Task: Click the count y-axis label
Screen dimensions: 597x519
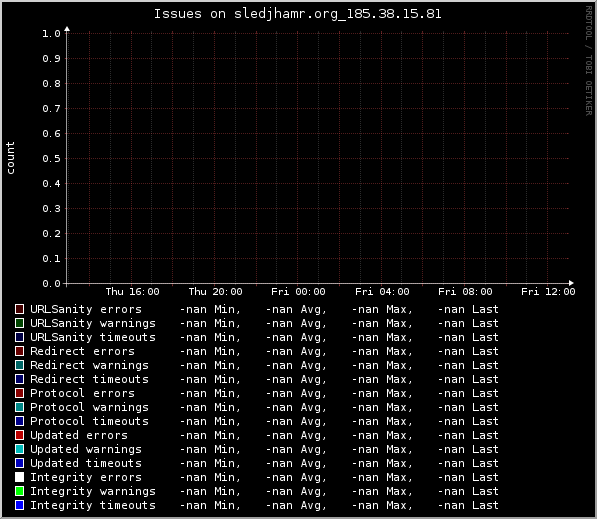Action: tap(10, 158)
